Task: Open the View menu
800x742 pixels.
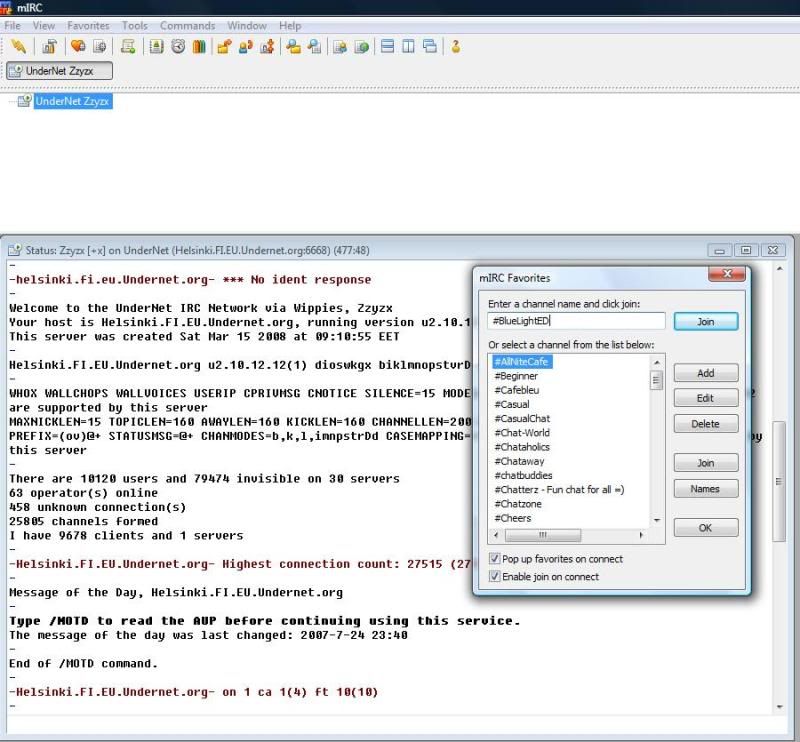Action: (43, 26)
